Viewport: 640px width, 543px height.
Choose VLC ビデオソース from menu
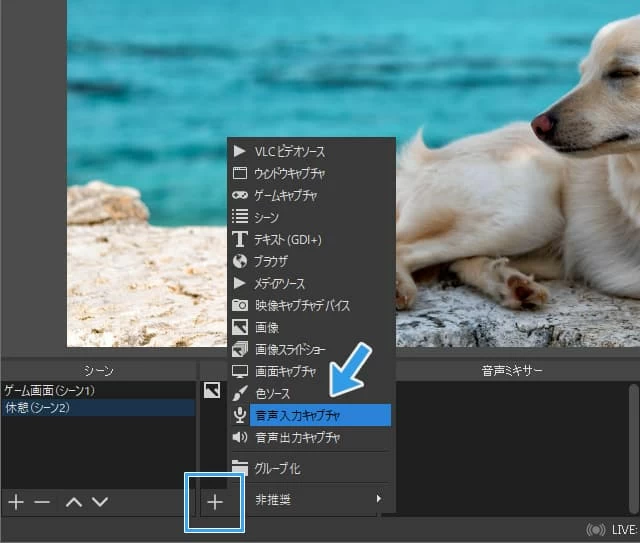point(311,151)
